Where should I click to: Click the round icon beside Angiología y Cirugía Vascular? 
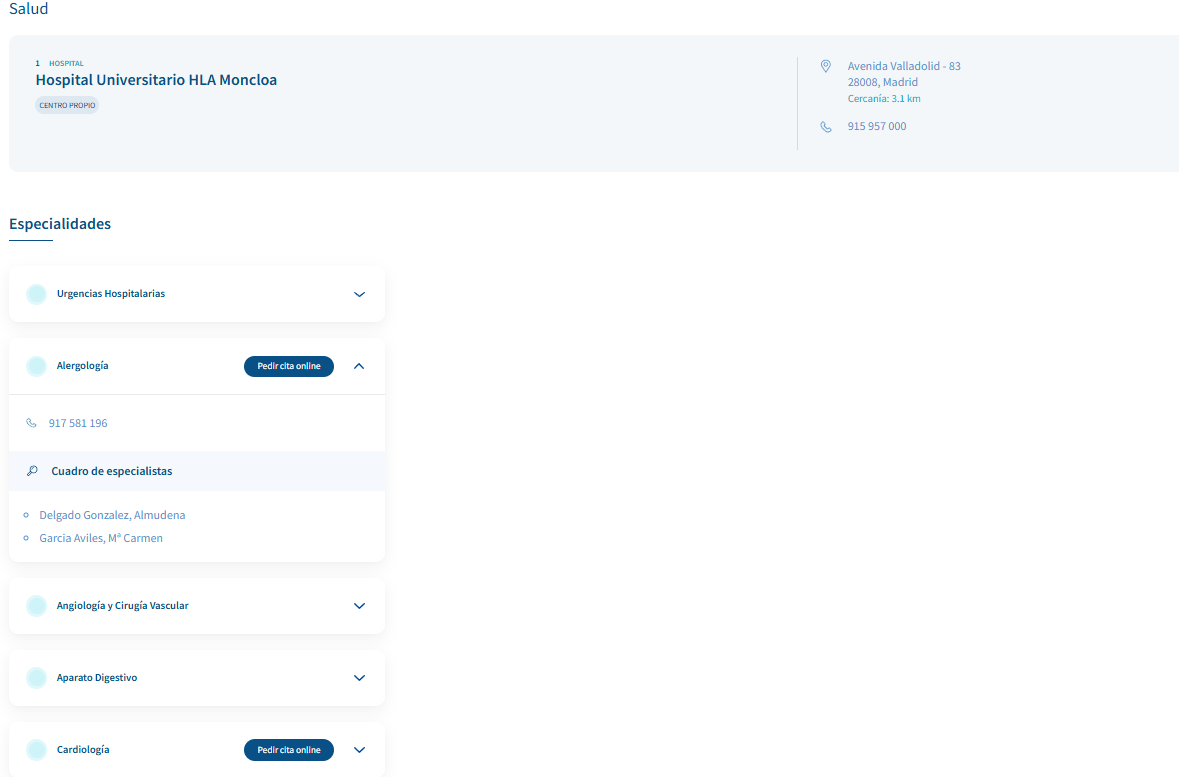(36, 606)
